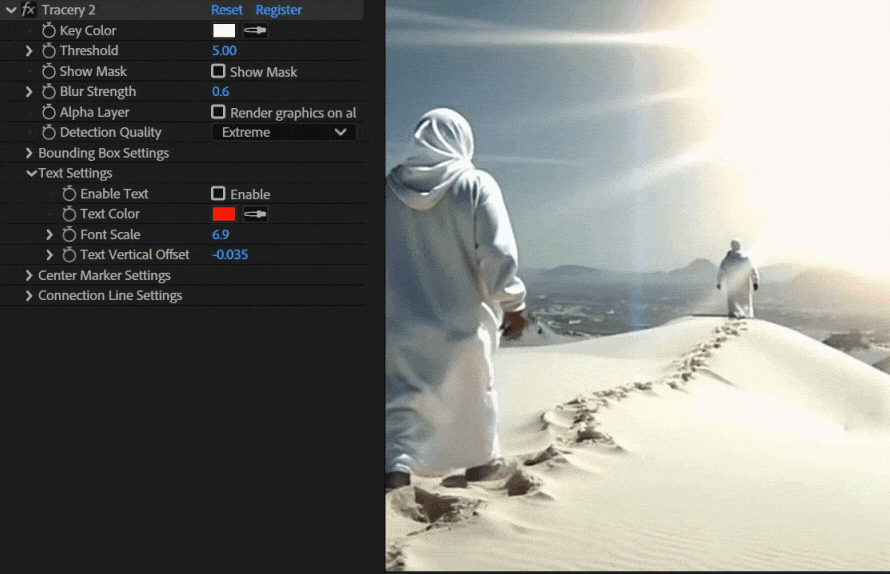The height and width of the screenshot is (574, 890).
Task: Expand Center Marker Settings
Action: point(29,276)
